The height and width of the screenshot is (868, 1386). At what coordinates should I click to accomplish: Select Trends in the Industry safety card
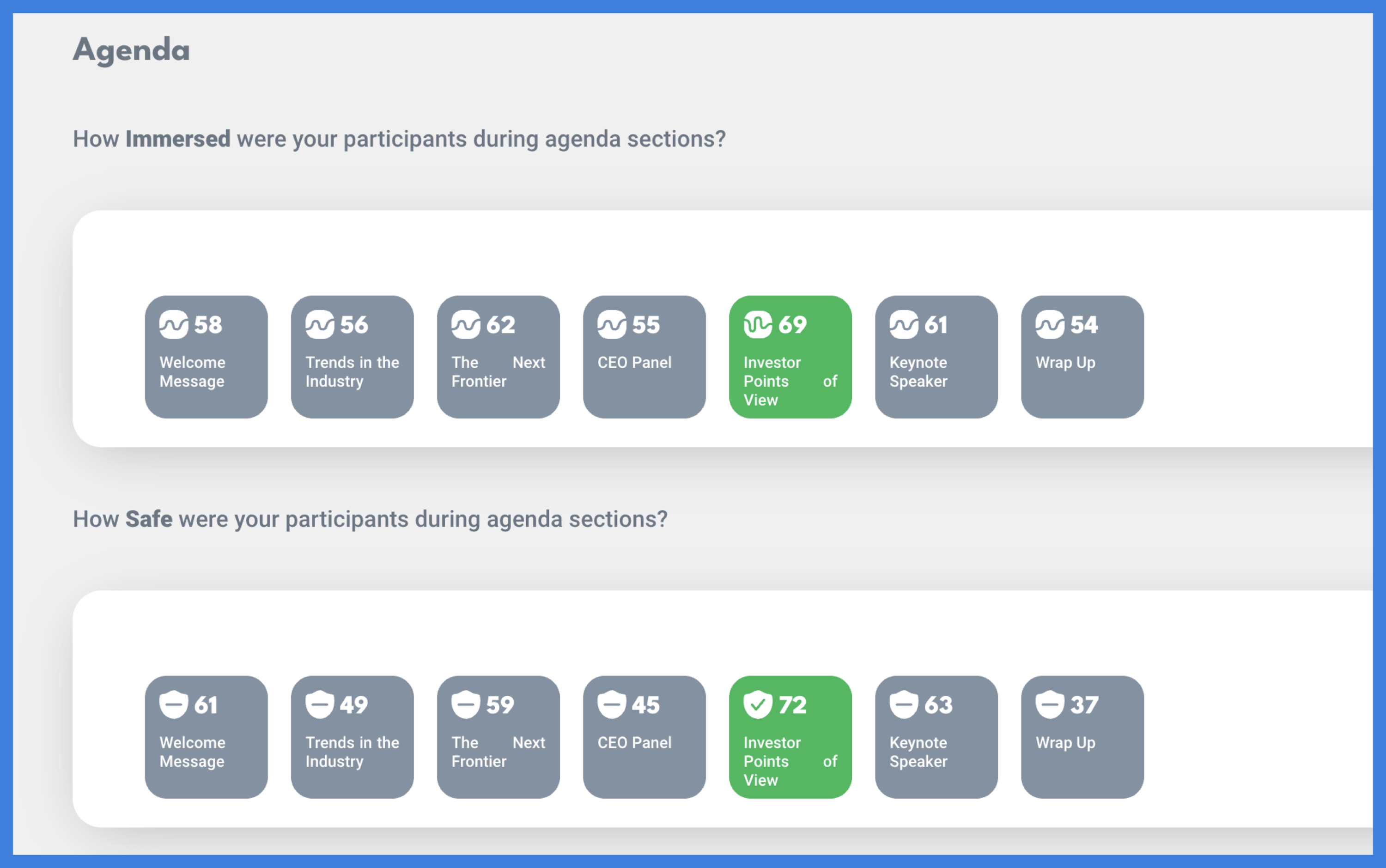pyautogui.click(x=352, y=737)
